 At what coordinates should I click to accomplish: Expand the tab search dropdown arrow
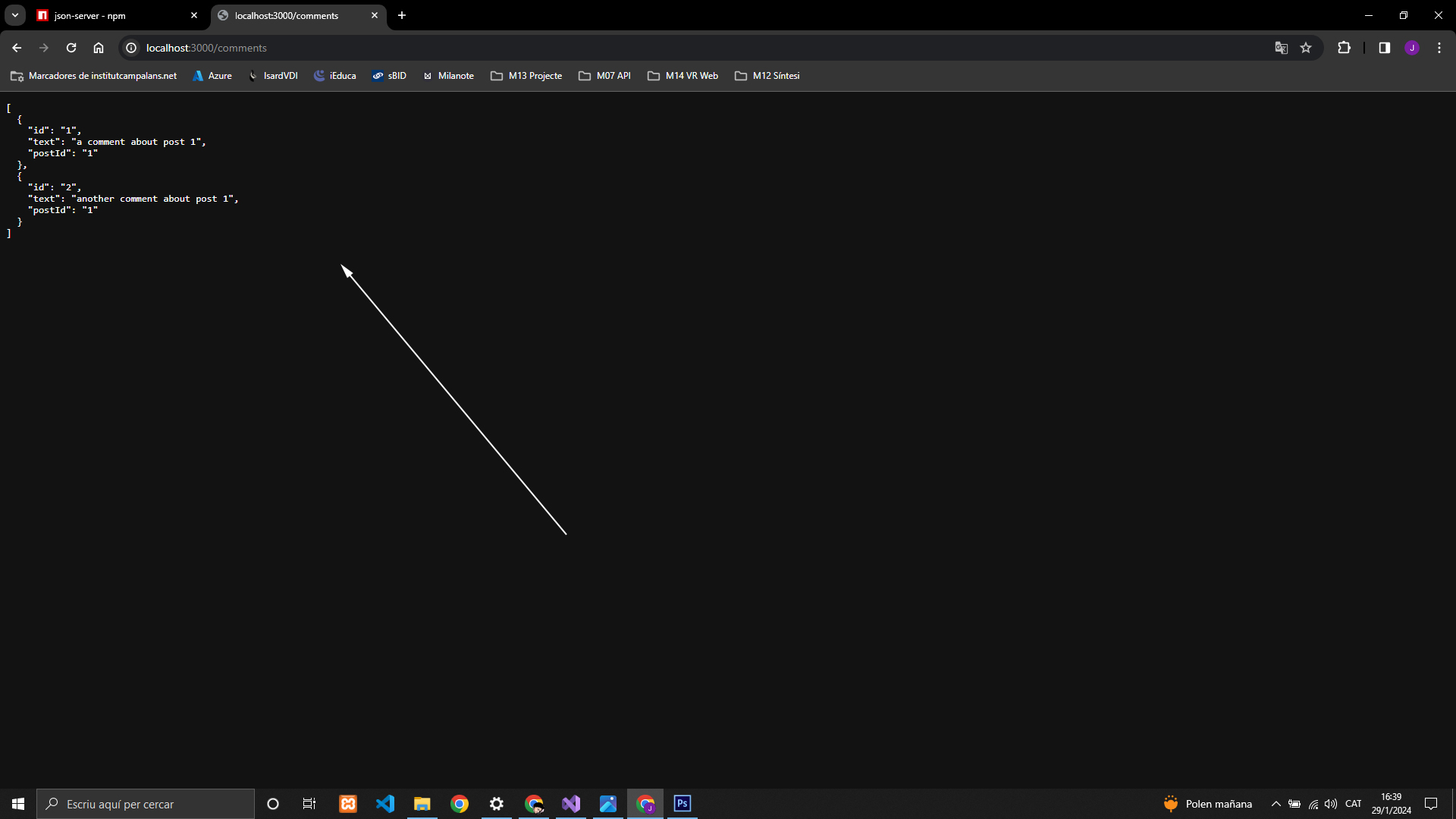point(15,15)
